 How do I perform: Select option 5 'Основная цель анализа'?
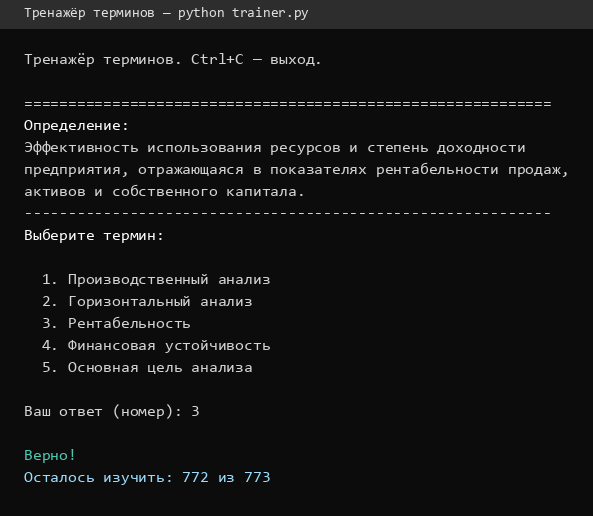click(147, 367)
